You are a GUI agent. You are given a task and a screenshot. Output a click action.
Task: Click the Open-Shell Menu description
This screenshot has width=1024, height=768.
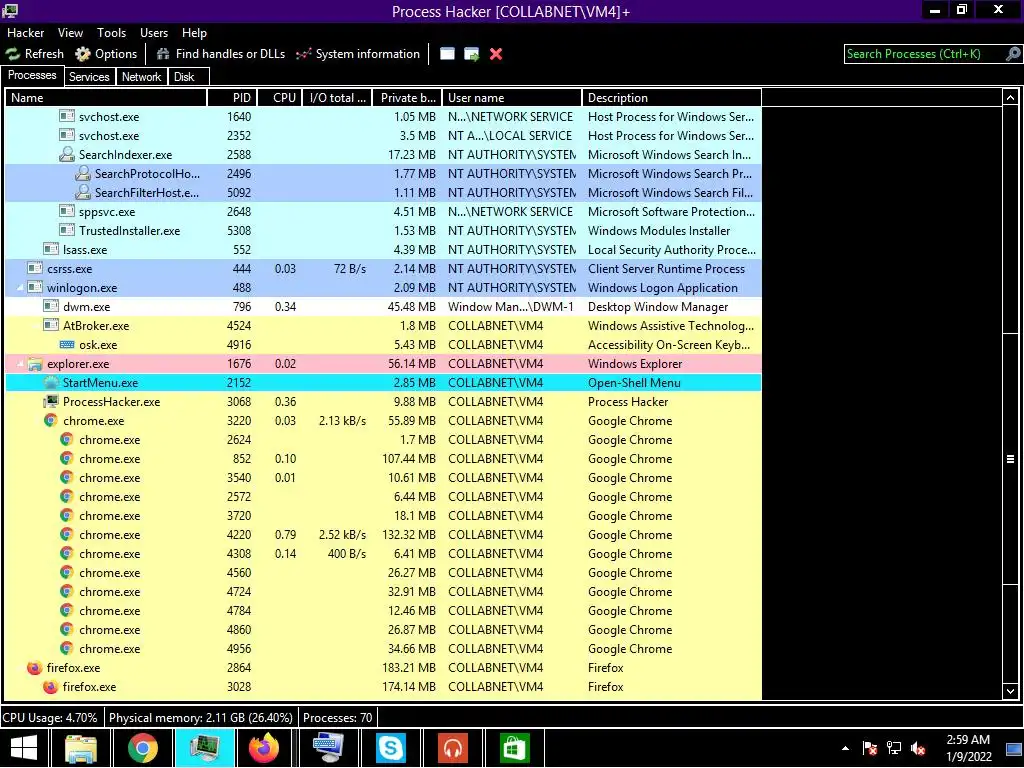634,383
